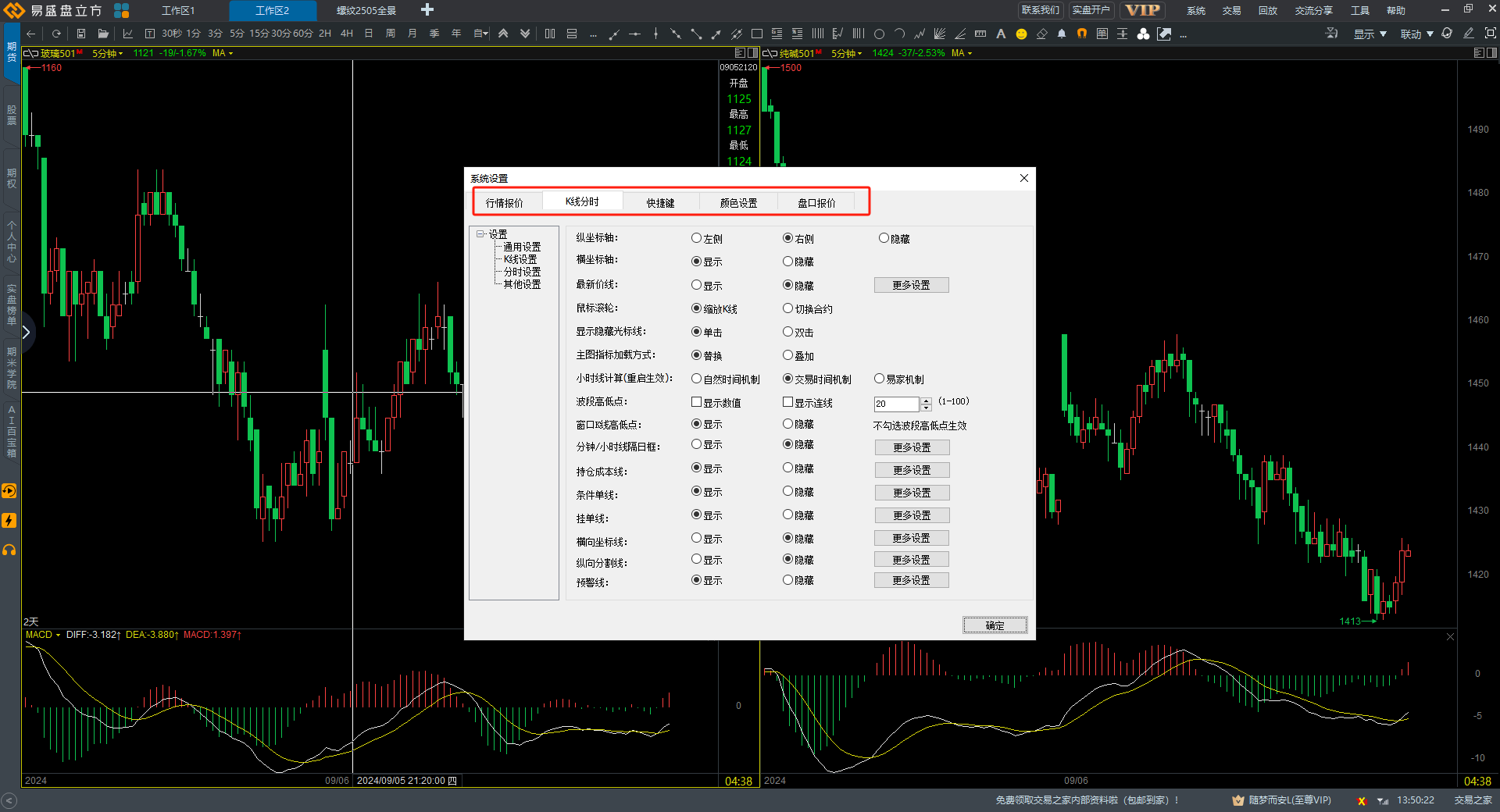Click the alert bell icon
Image resolution: width=1500 pixels, height=812 pixels.
(x=1062, y=34)
